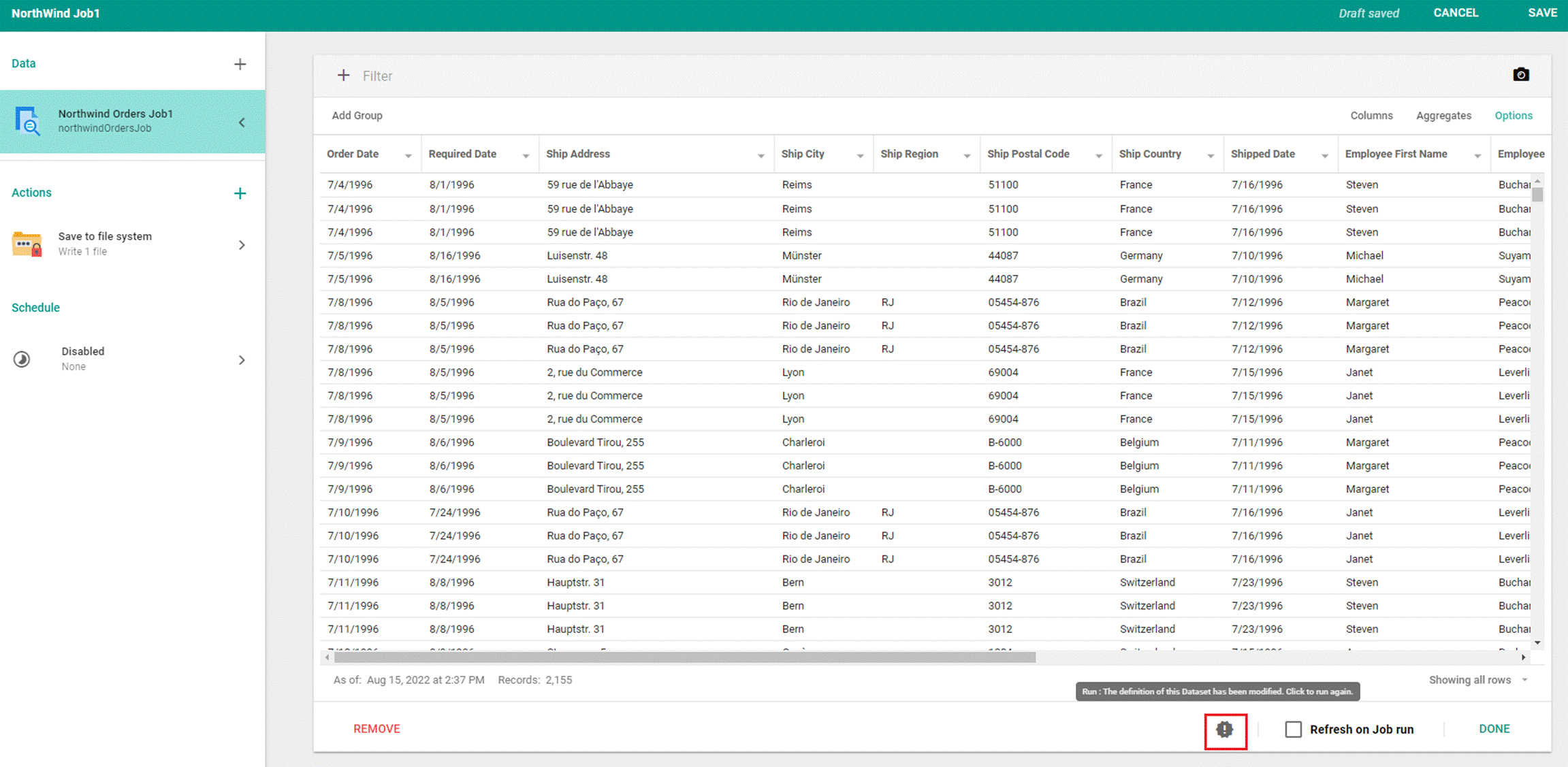Add a new data source with plus icon
This screenshot has height=767, width=1568.
(240, 64)
